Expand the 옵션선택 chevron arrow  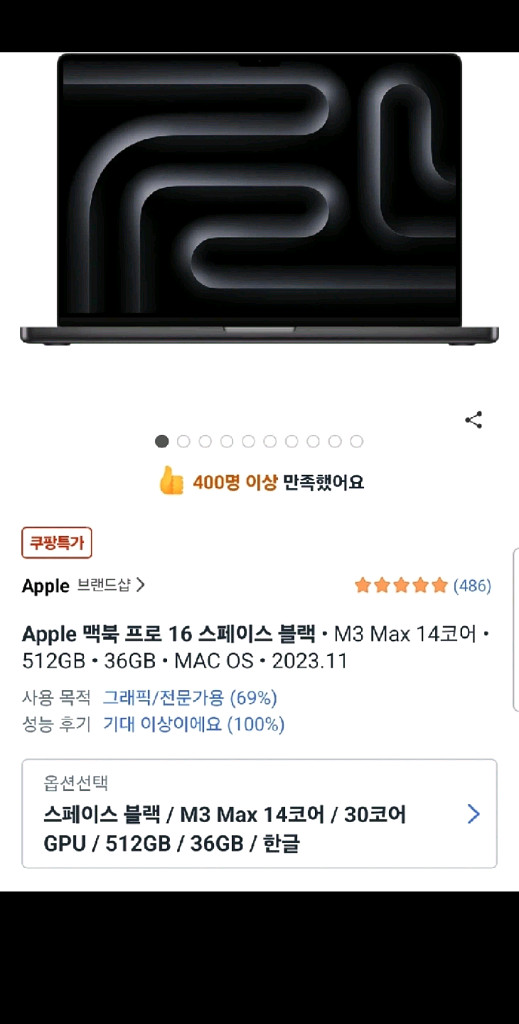pyautogui.click(x=474, y=814)
